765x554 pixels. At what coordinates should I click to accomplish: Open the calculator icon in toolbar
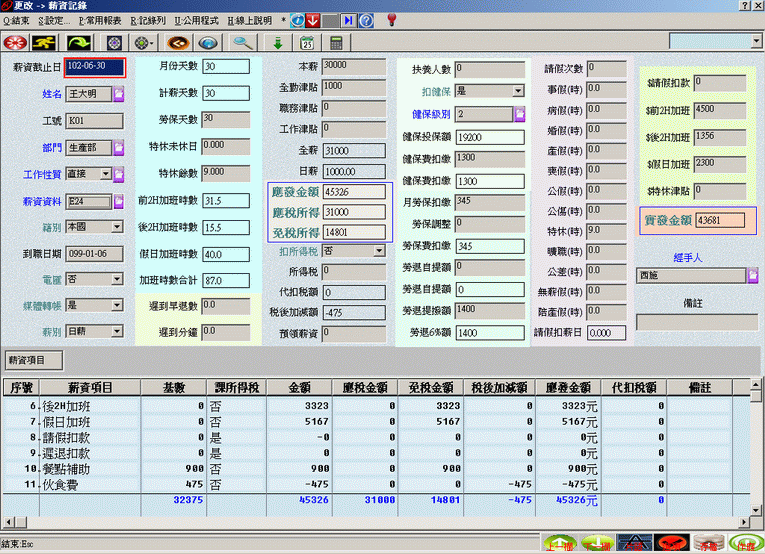click(x=336, y=43)
